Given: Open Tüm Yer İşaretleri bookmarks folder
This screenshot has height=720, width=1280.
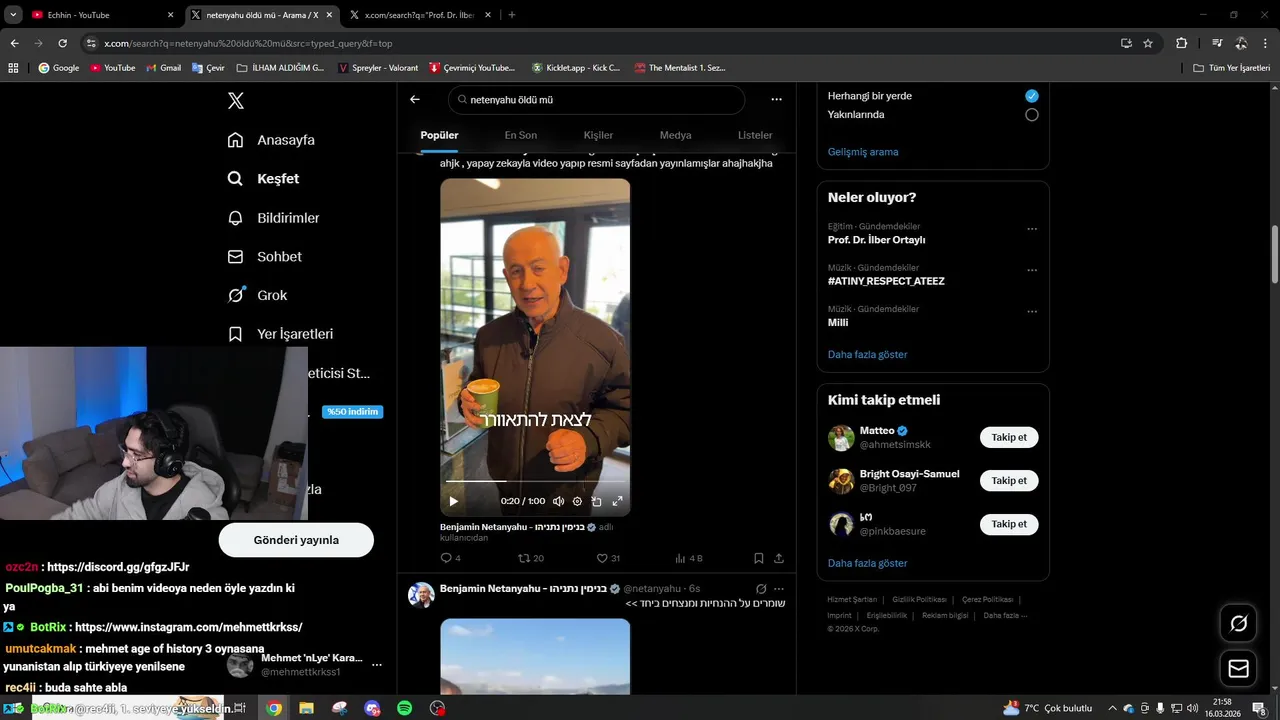Looking at the screenshot, I should [1232, 68].
